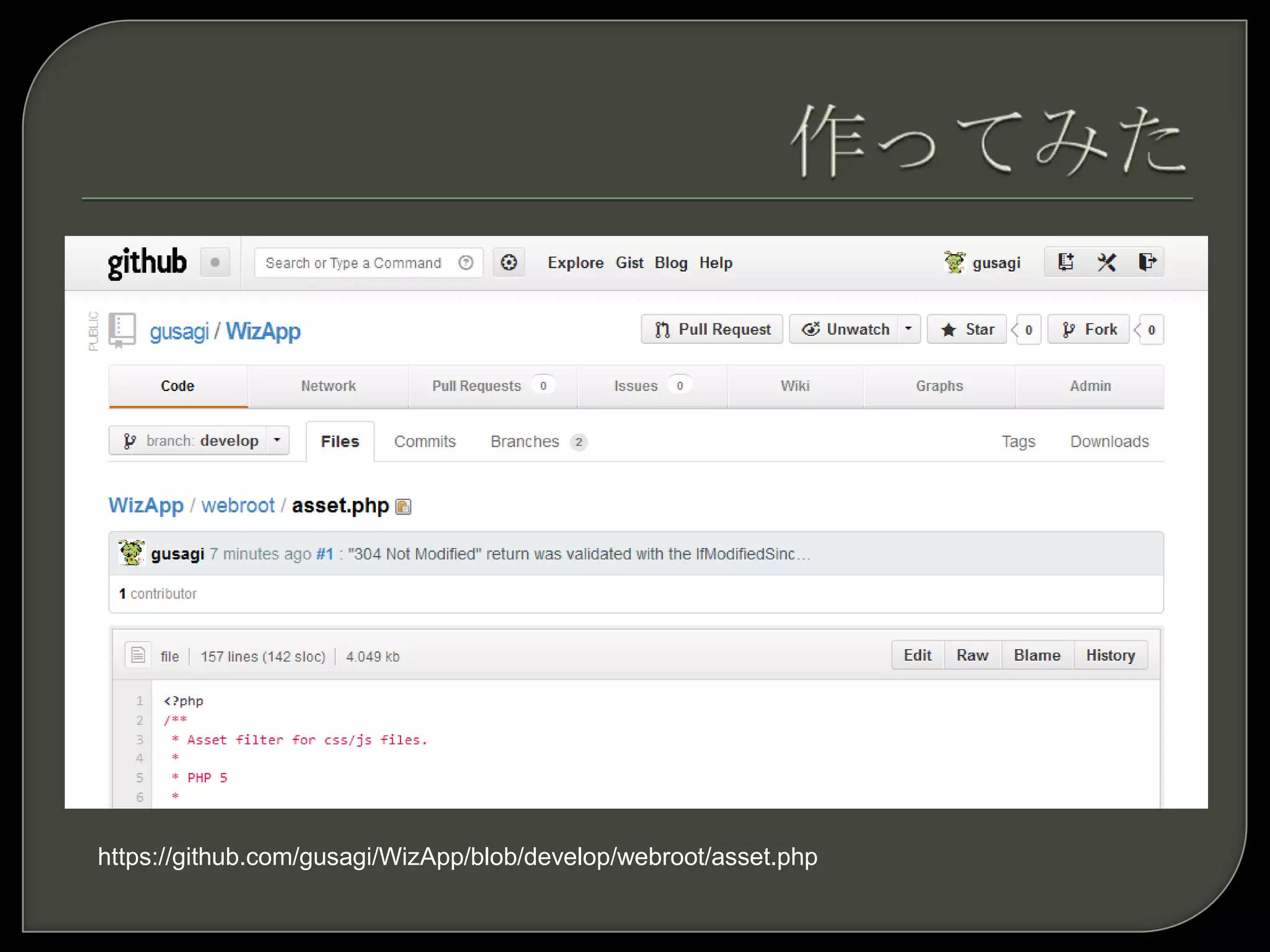This screenshot has width=1270, height=952.
Task: Open the Commits subtab
Action: pos(425,441)
